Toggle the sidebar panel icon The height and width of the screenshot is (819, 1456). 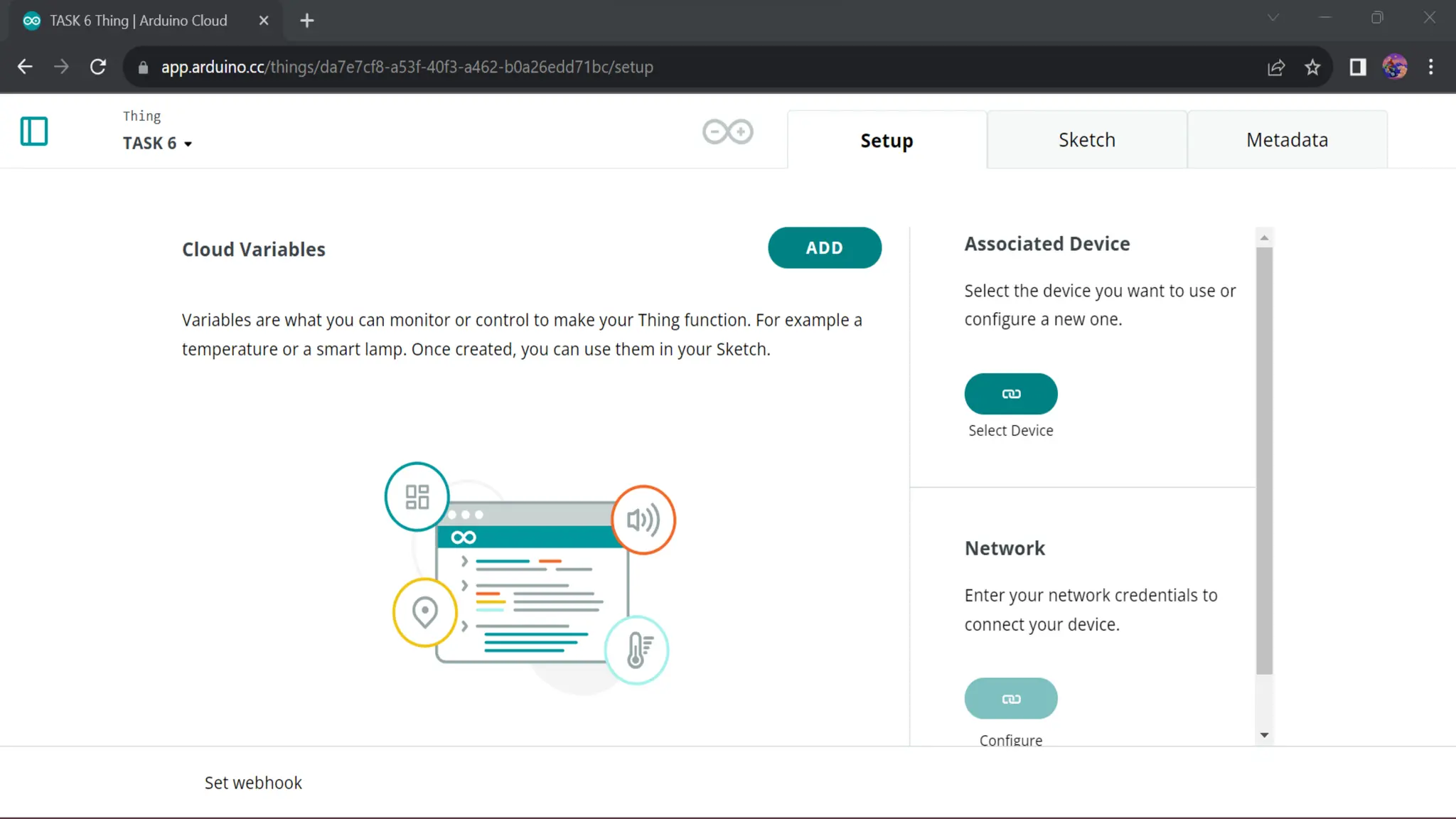[33, 132]
